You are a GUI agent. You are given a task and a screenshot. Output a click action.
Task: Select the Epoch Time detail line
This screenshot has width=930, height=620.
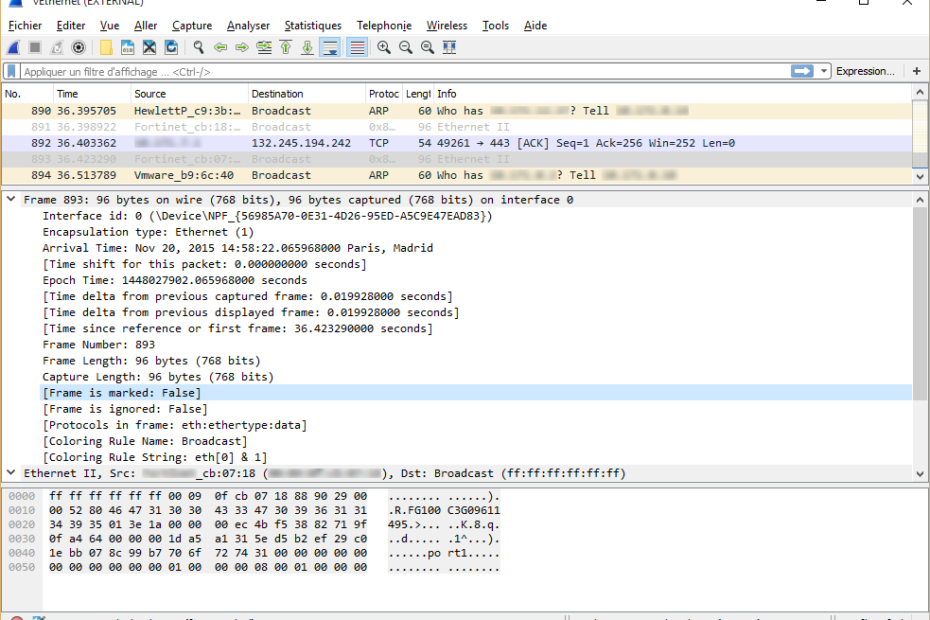click(x=174, y=280)
